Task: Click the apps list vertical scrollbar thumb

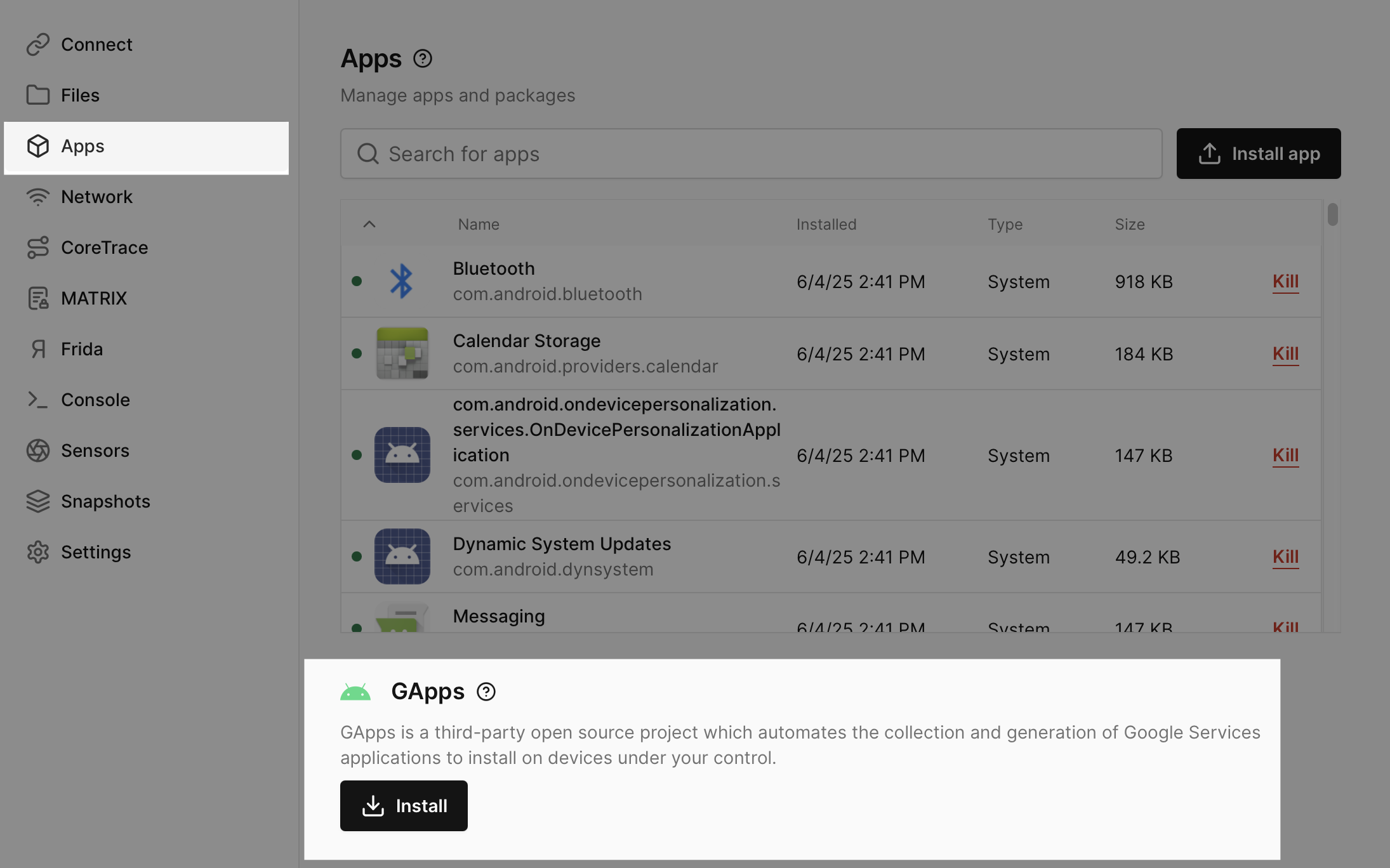Action: (x=1333, y=214)
